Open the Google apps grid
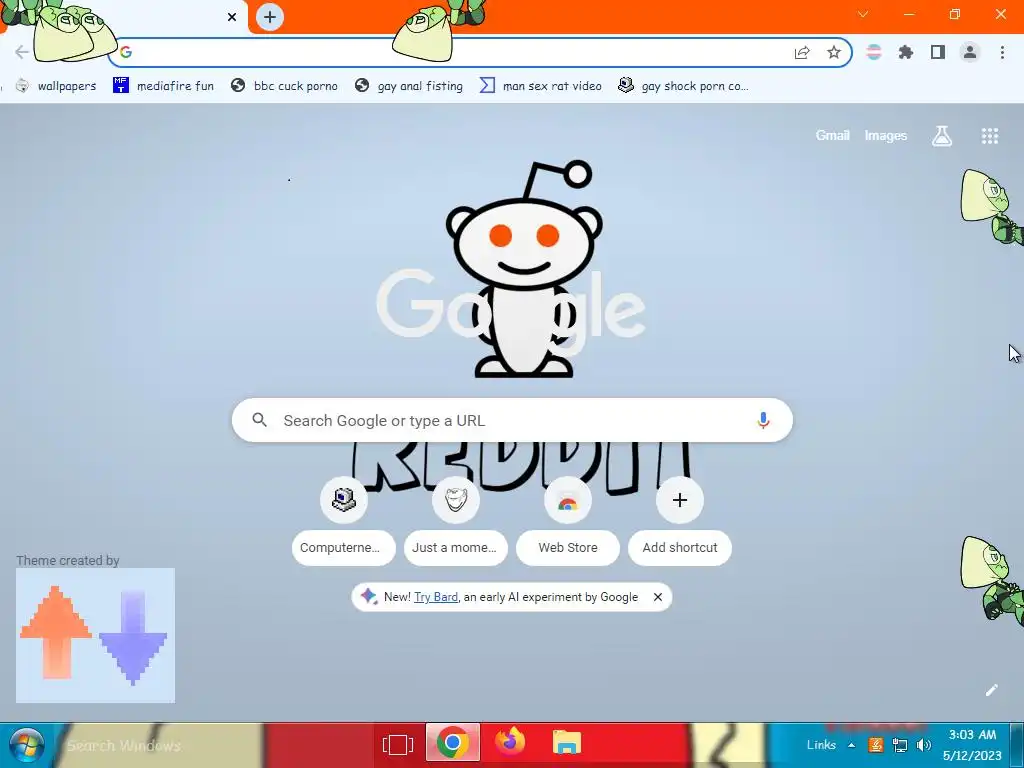The width and height of the screenshot is (1024, 768). [x=990, y=136]
